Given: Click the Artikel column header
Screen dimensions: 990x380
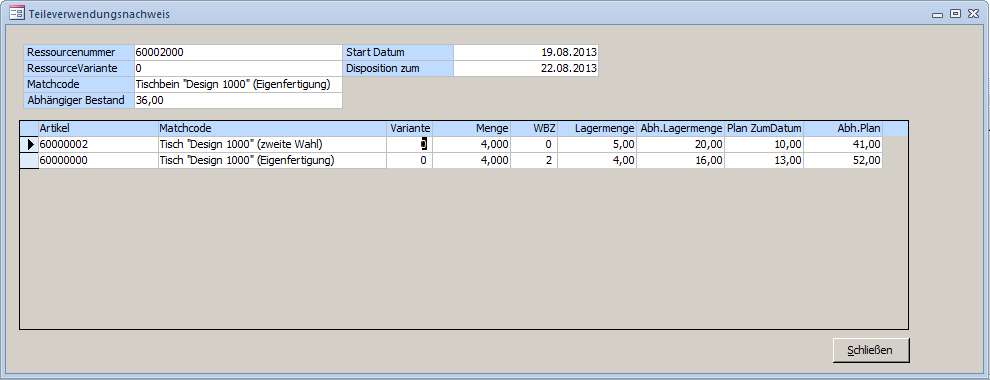Looking at the screenshot, I should point(98,128).
